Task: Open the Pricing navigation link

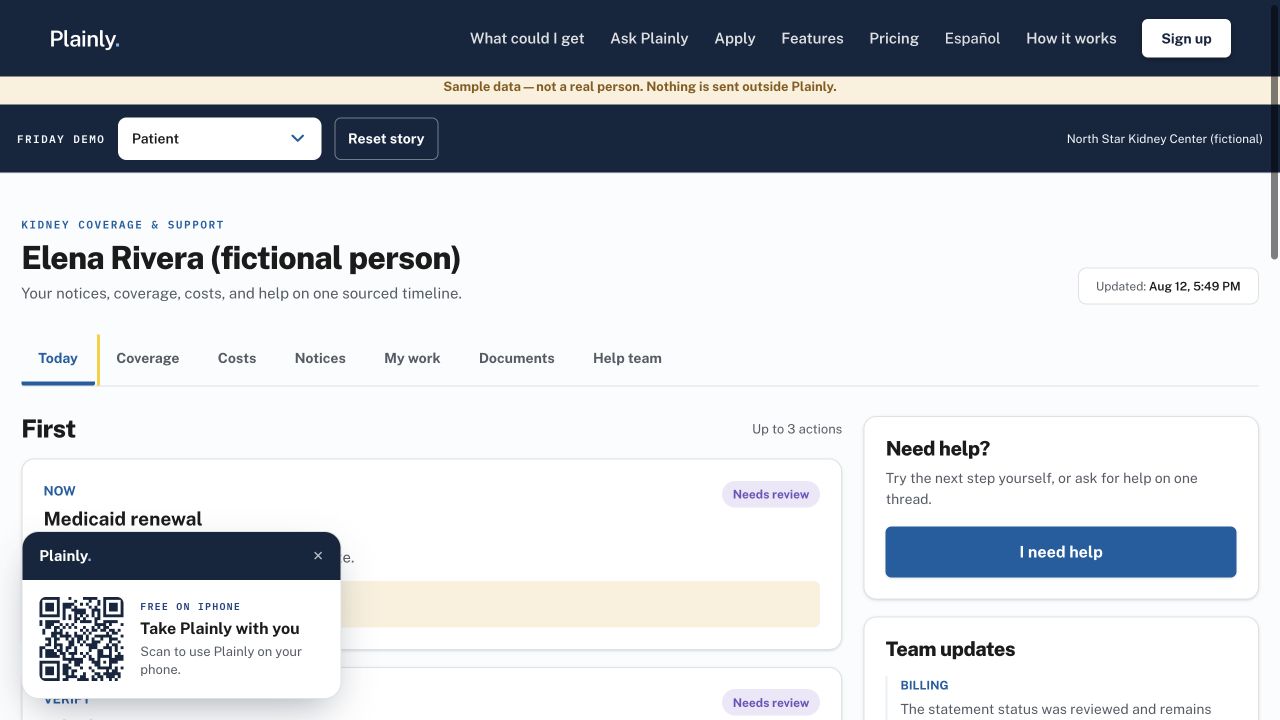Action: (x=894, y=39)
